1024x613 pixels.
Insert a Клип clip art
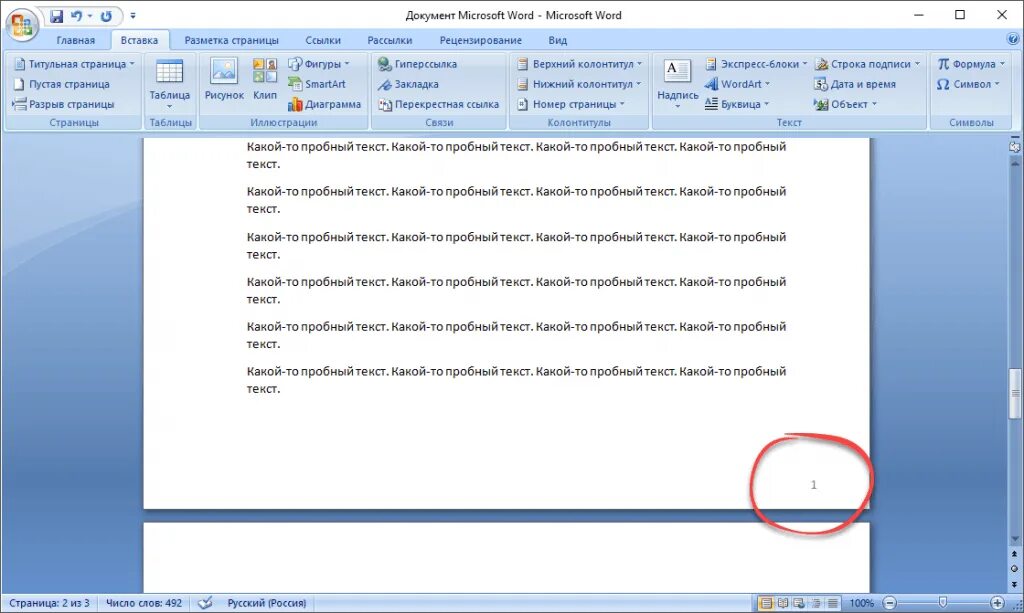click(x=264, y=80)
